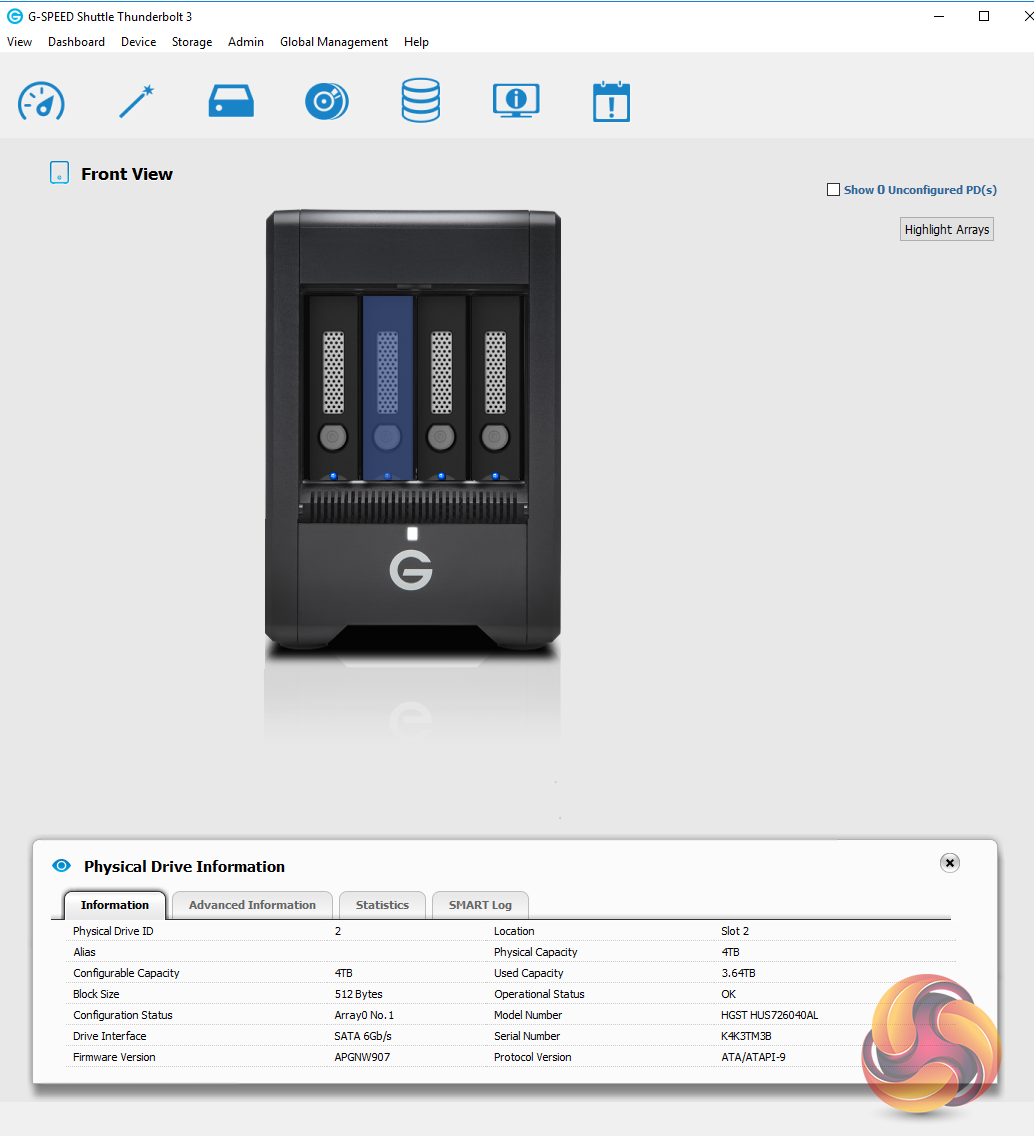Click the Model Number value HGST HUS726040AL
This screenshot has width=1034, height=1138.
coord(769,1015)
